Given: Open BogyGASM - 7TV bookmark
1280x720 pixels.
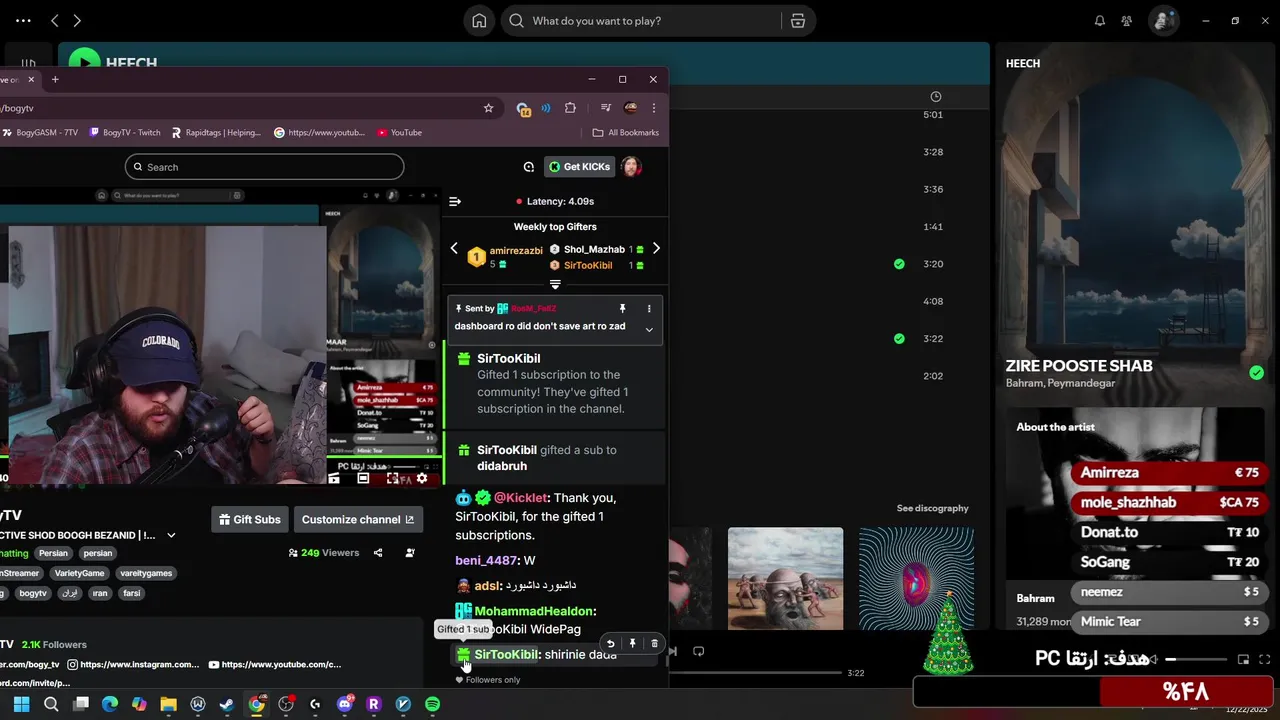Looking at the screenshot, I should click(x=40, y=132).
